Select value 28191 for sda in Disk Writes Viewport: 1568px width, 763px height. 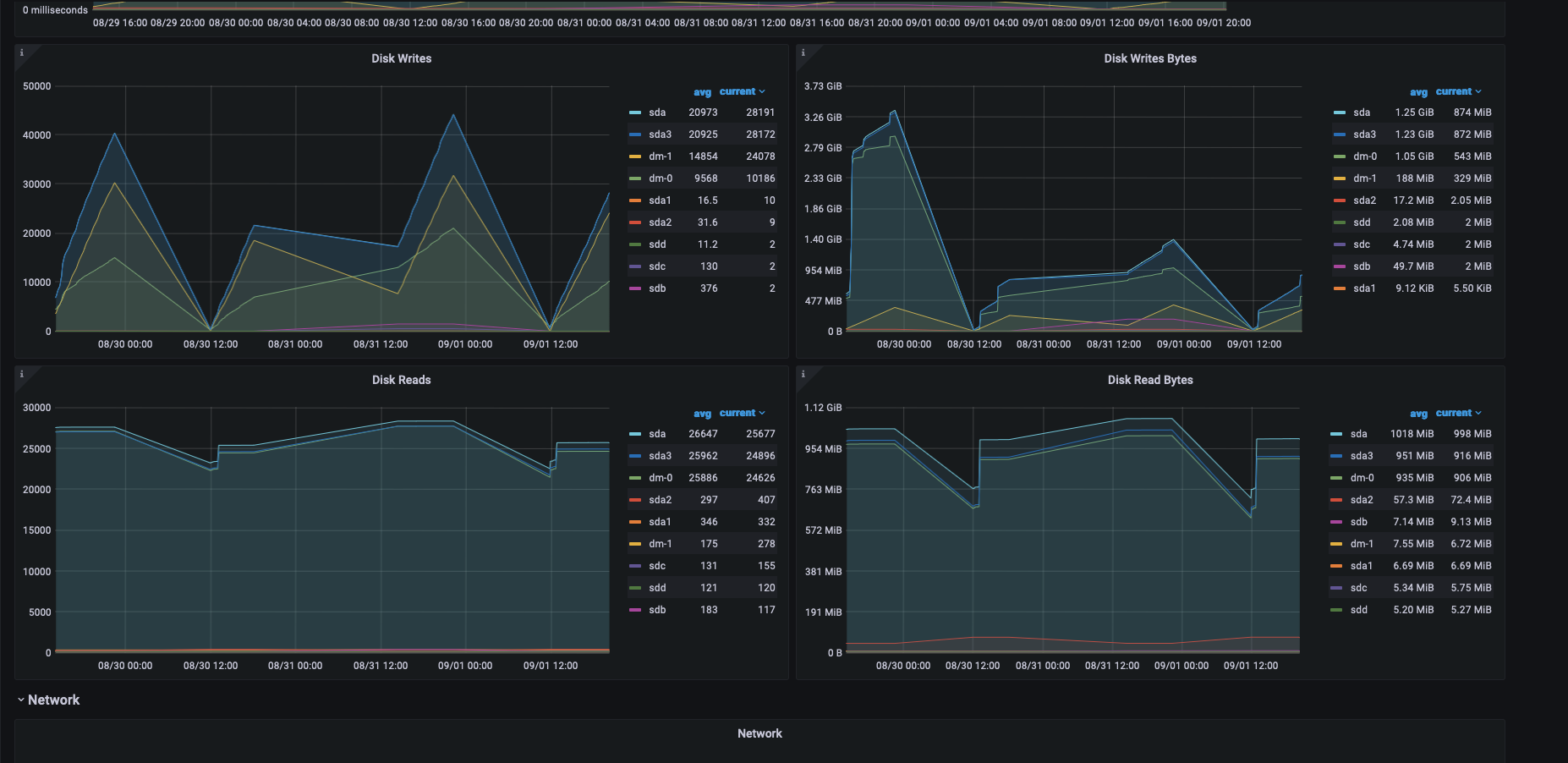click(760, 113)
